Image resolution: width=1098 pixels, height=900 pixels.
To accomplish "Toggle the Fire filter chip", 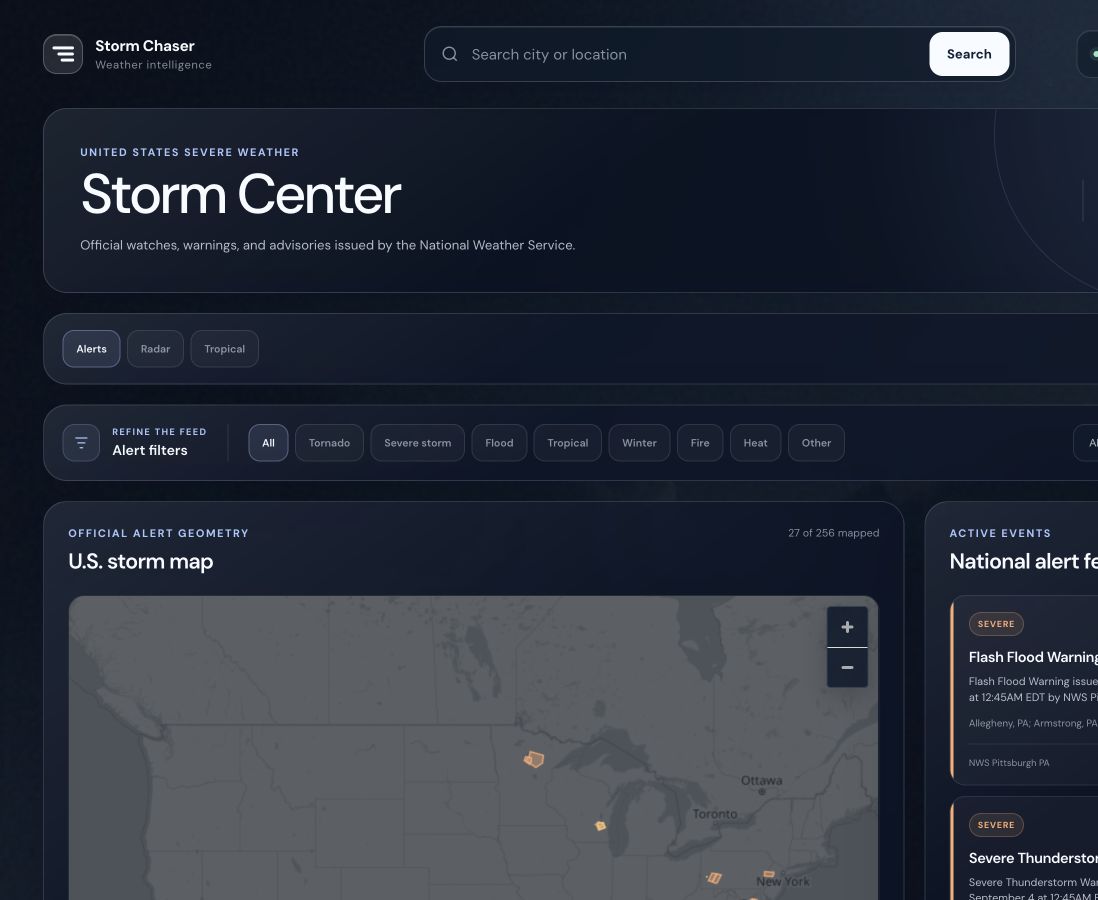I will [x=700, y=443].
